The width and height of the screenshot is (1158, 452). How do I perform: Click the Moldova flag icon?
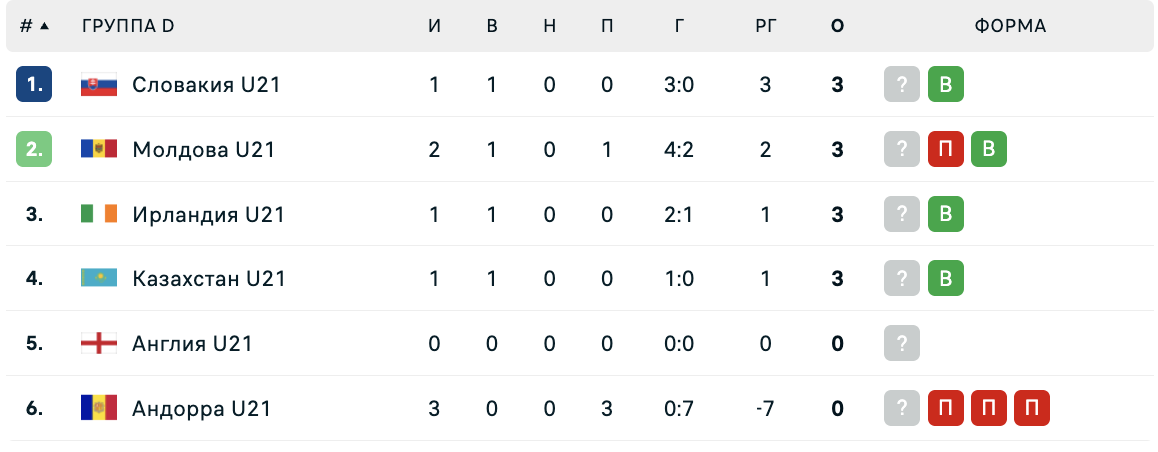(x=99, y=150)
